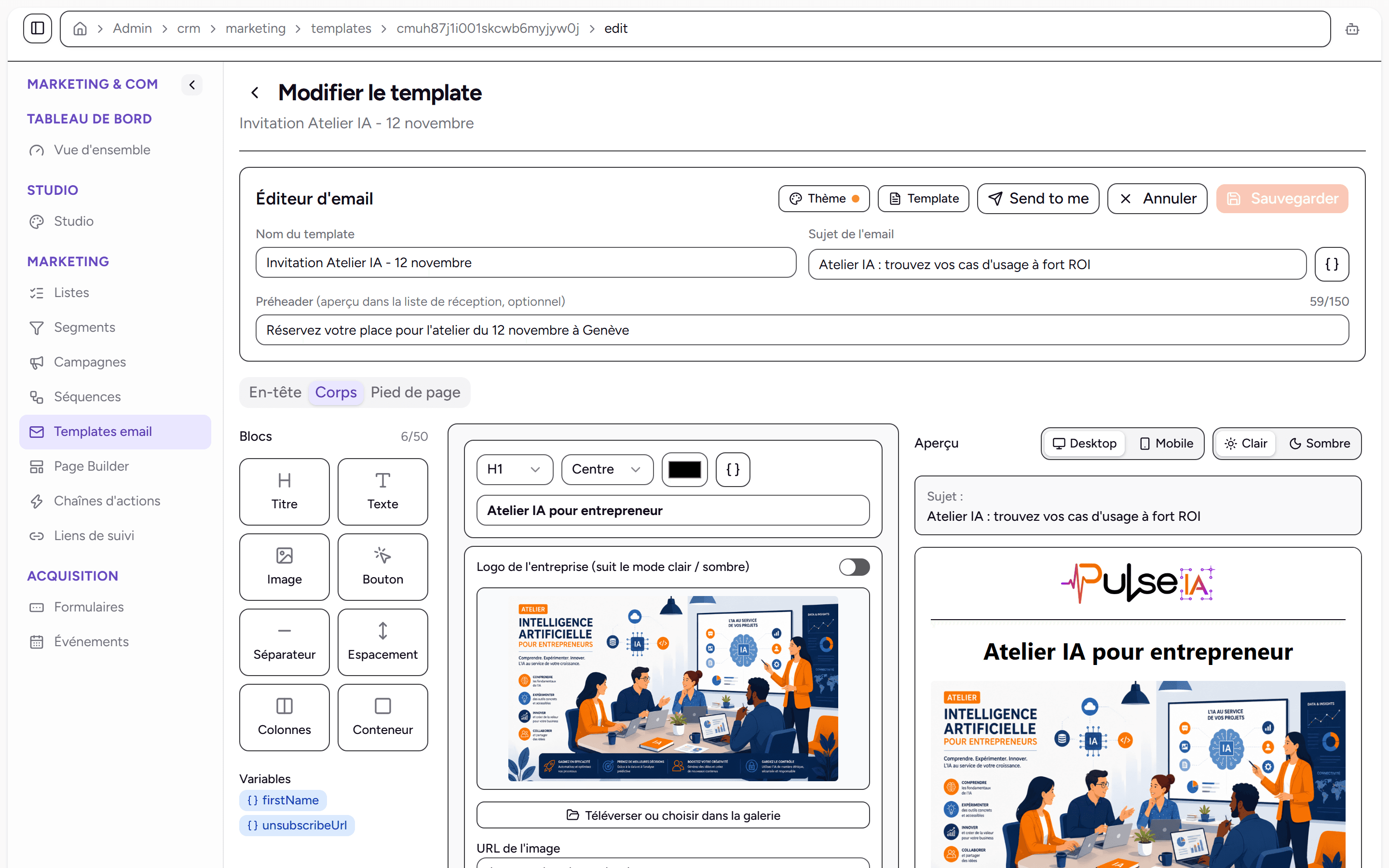This screenshot has width=1389, height=868.
Task: Switch preview to Mobile
Action: pos(1166,444)
